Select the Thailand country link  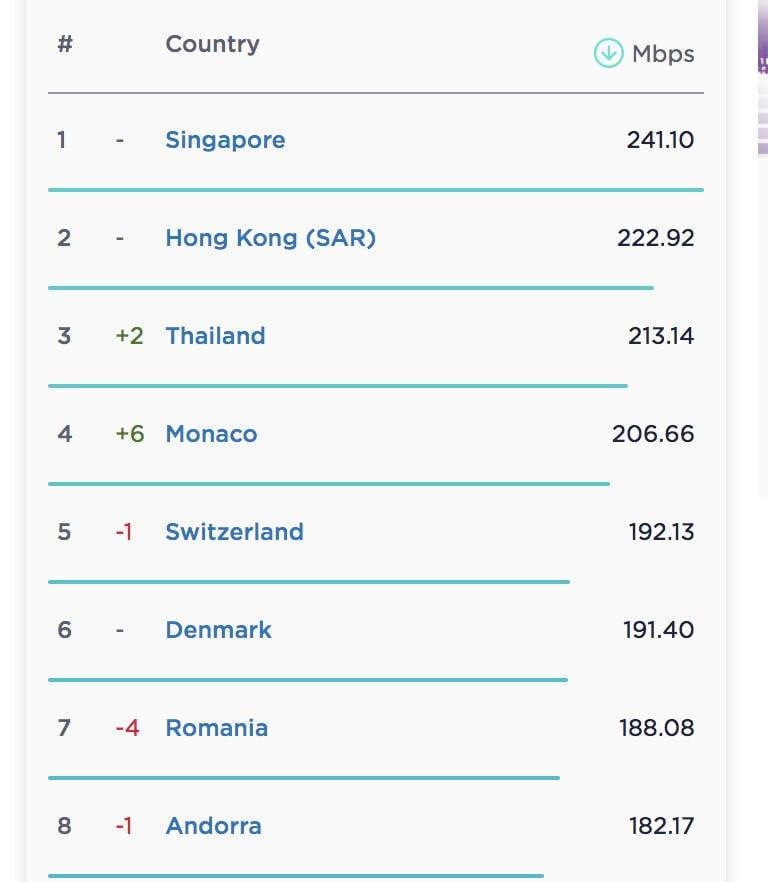tap(215, 336)
